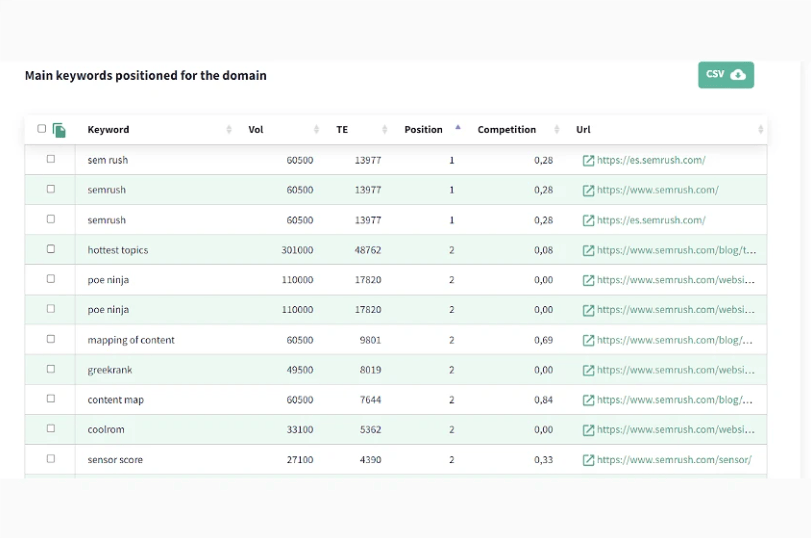This screenshot has width=811, height=538.
Task: Click external link icon in 'coolrom' row
Action: click(x=588, y=430)
